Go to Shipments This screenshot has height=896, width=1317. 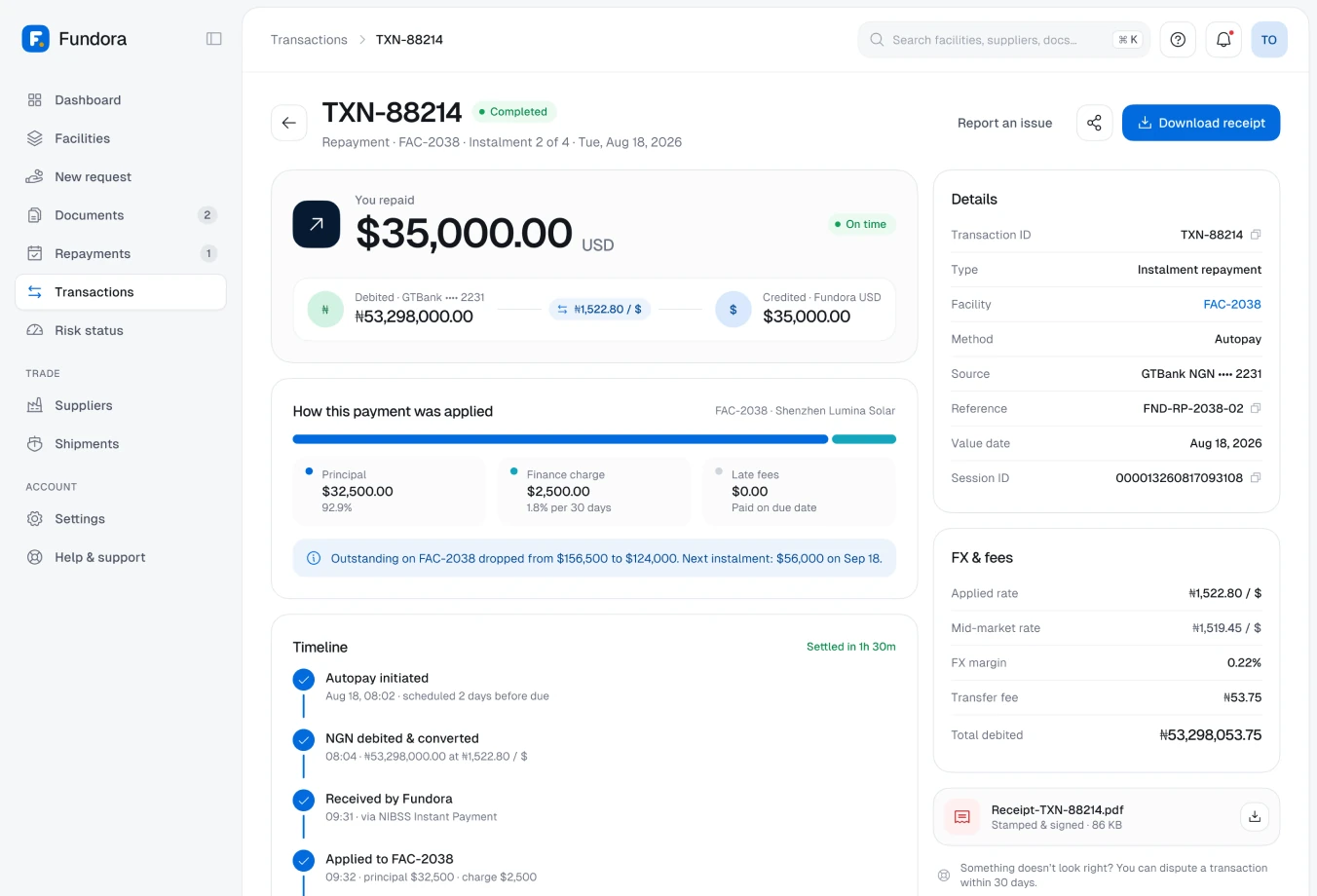click(121, 444)
